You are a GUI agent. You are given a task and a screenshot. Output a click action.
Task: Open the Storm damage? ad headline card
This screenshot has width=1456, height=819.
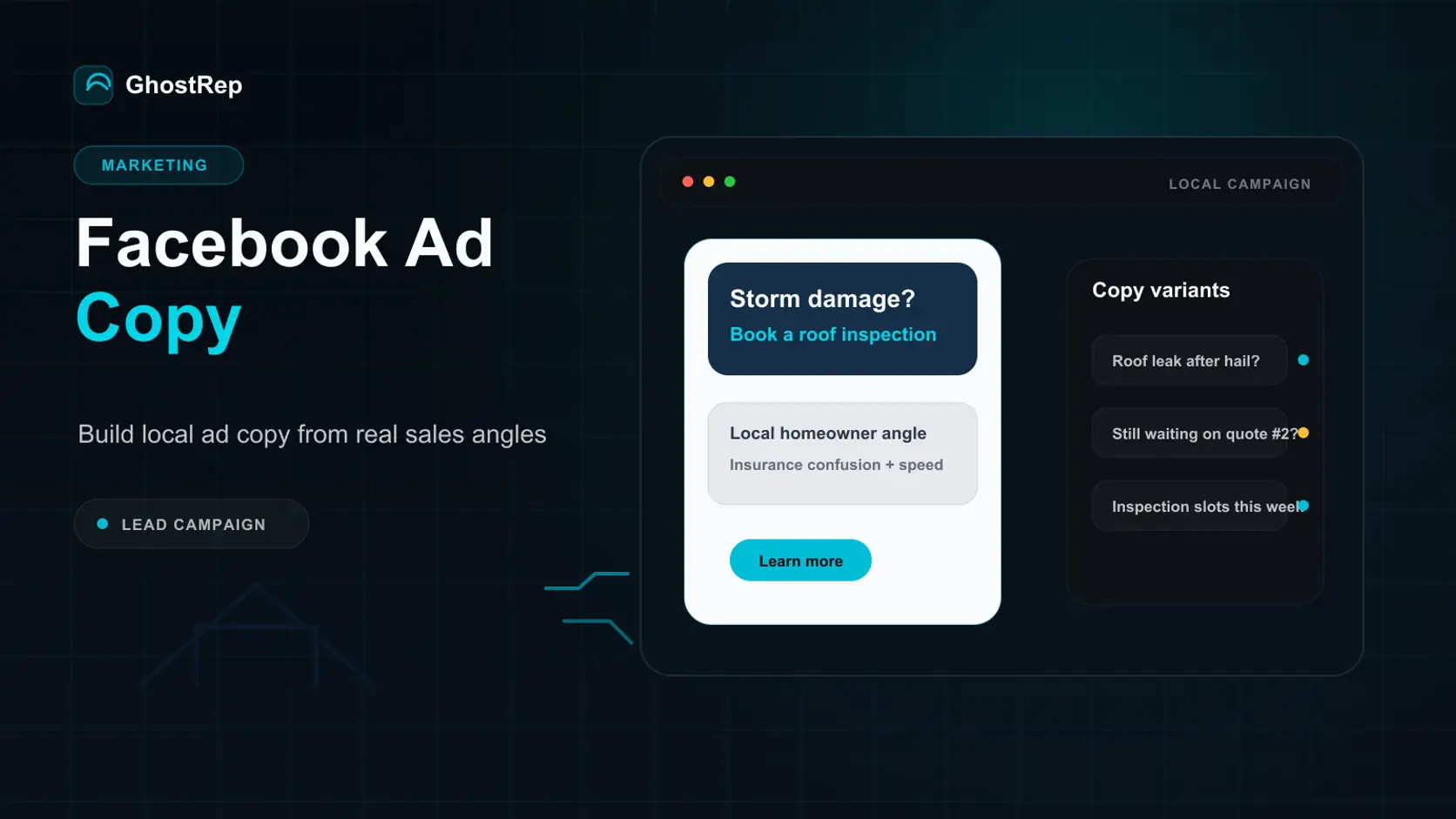point(842,319)
